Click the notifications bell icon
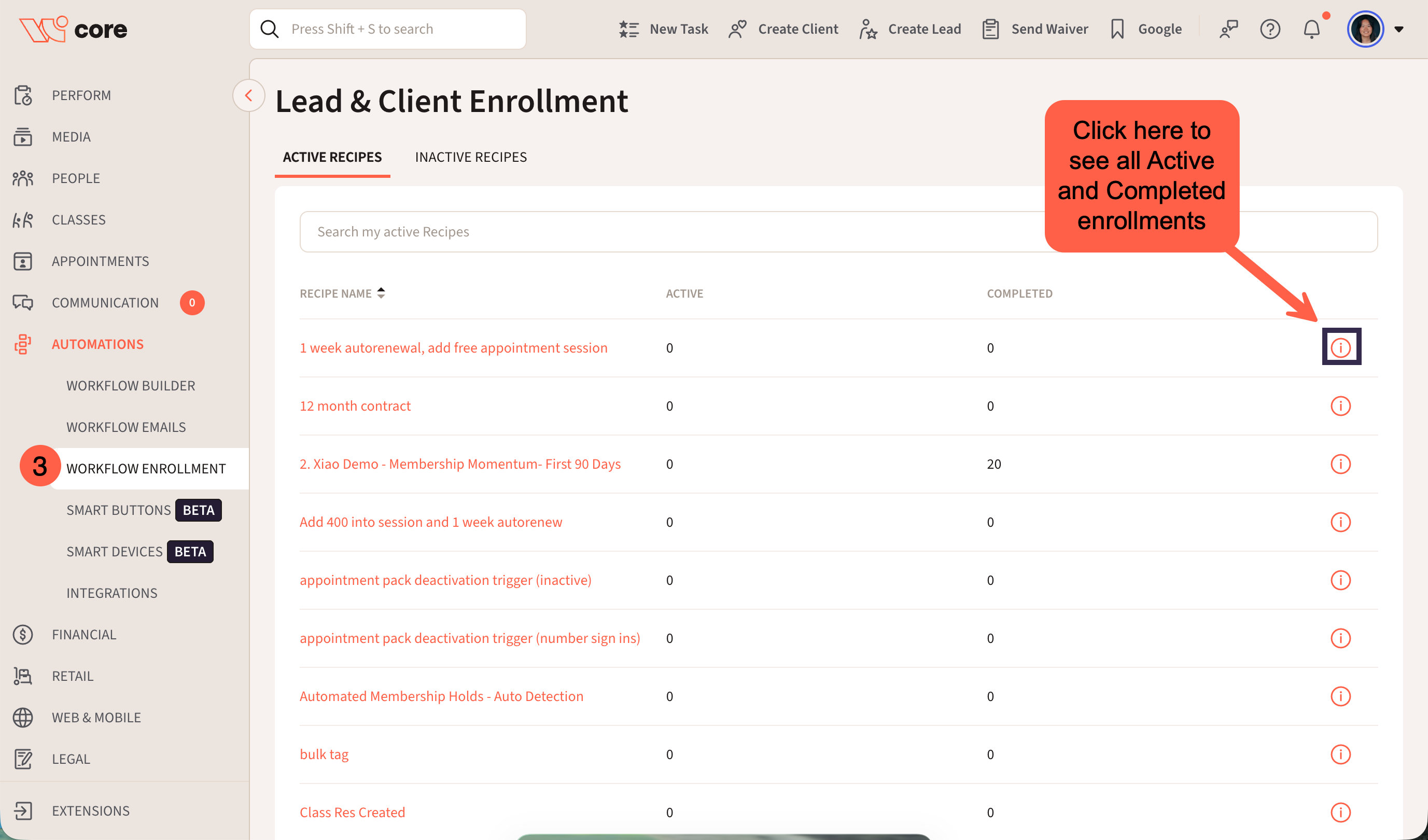This screenshot has width=1428, height=840. (x=1311, y=30)
